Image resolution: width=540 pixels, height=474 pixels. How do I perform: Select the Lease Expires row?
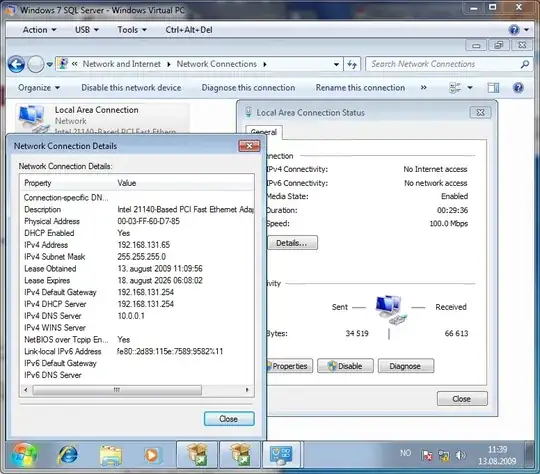point(138,280)
